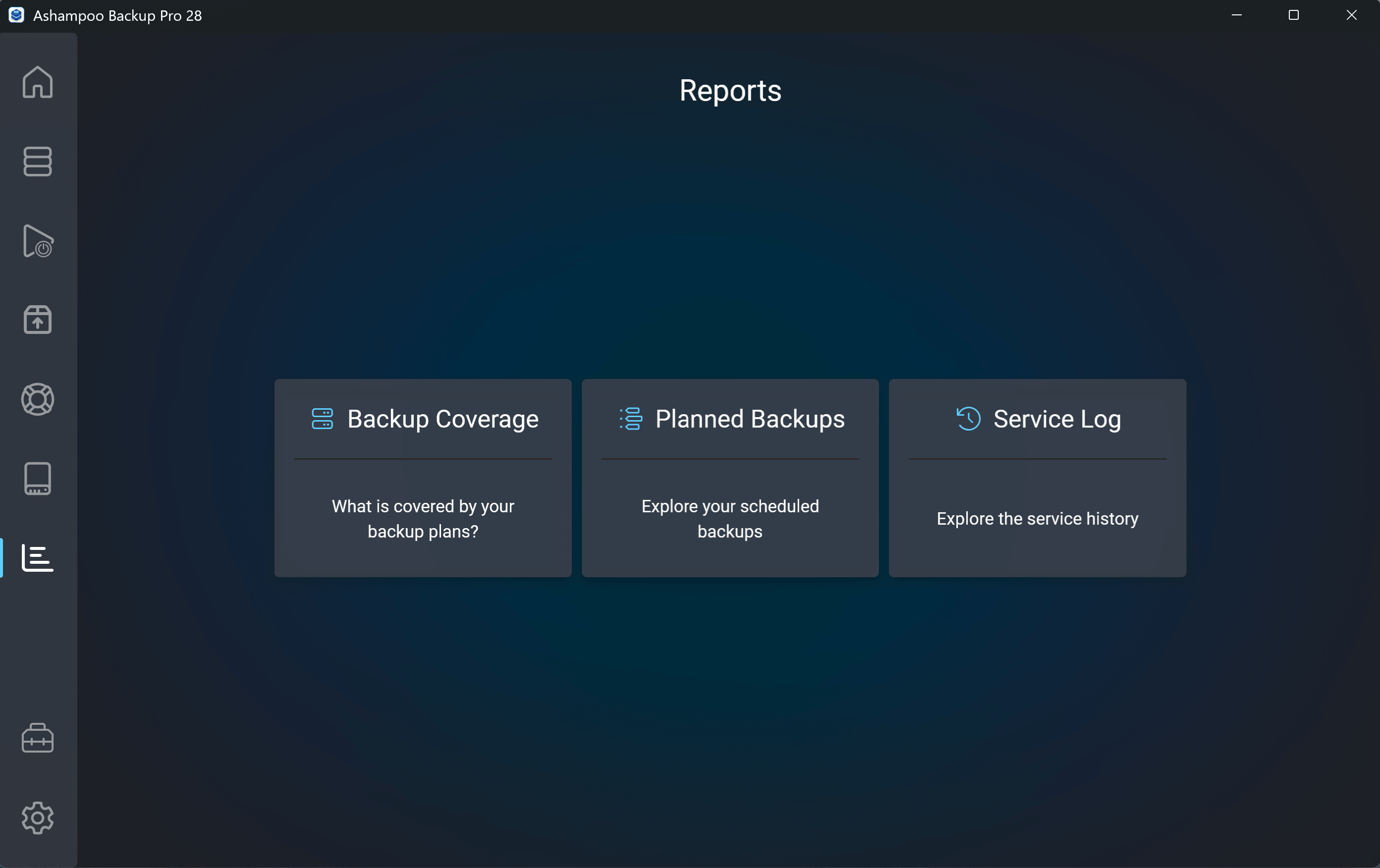The width and height of the screenshot is (1380, 868).
Task: Select the Reports chart sidebar icon
Action: 38,557
